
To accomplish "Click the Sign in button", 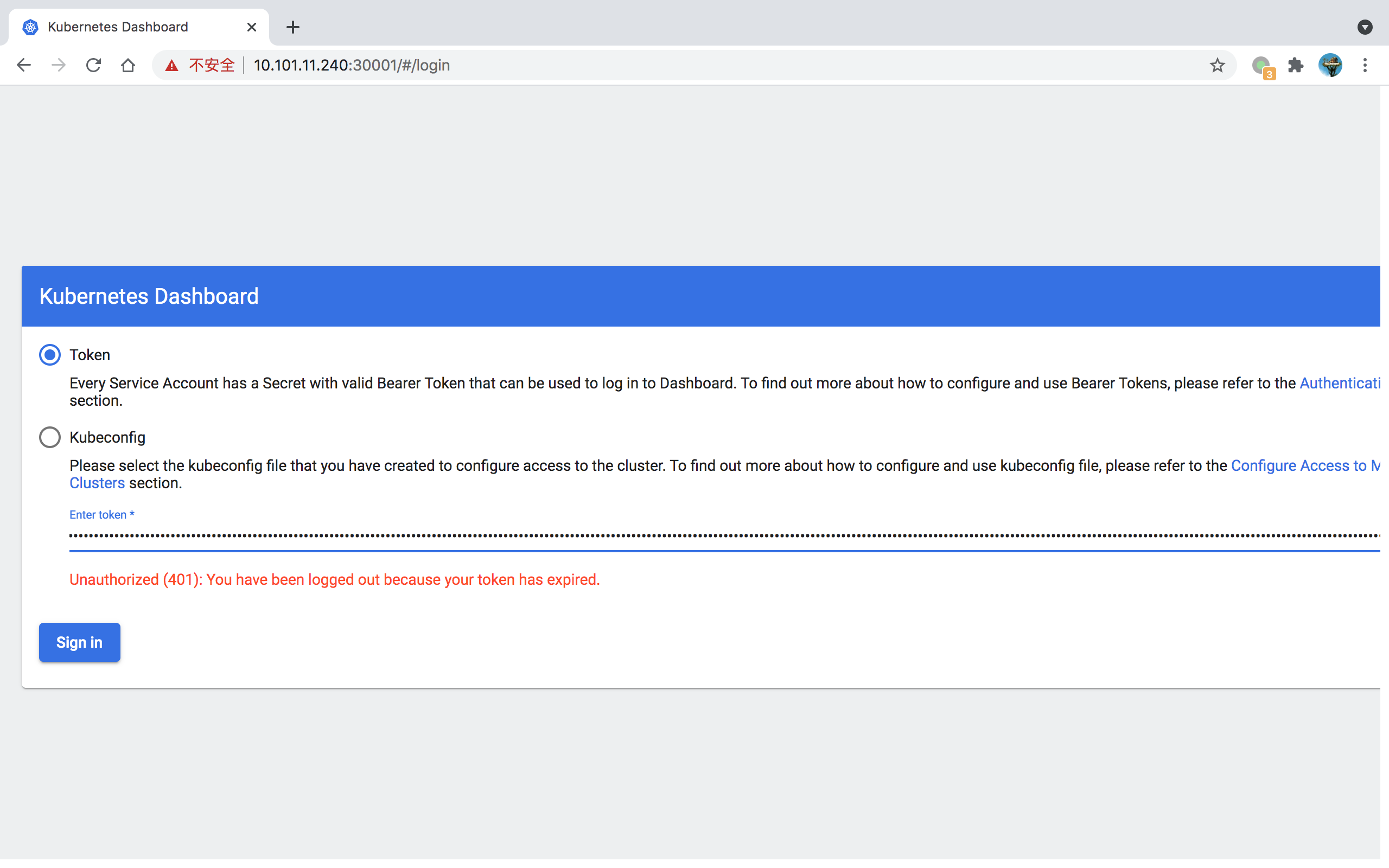I will 80,642.
